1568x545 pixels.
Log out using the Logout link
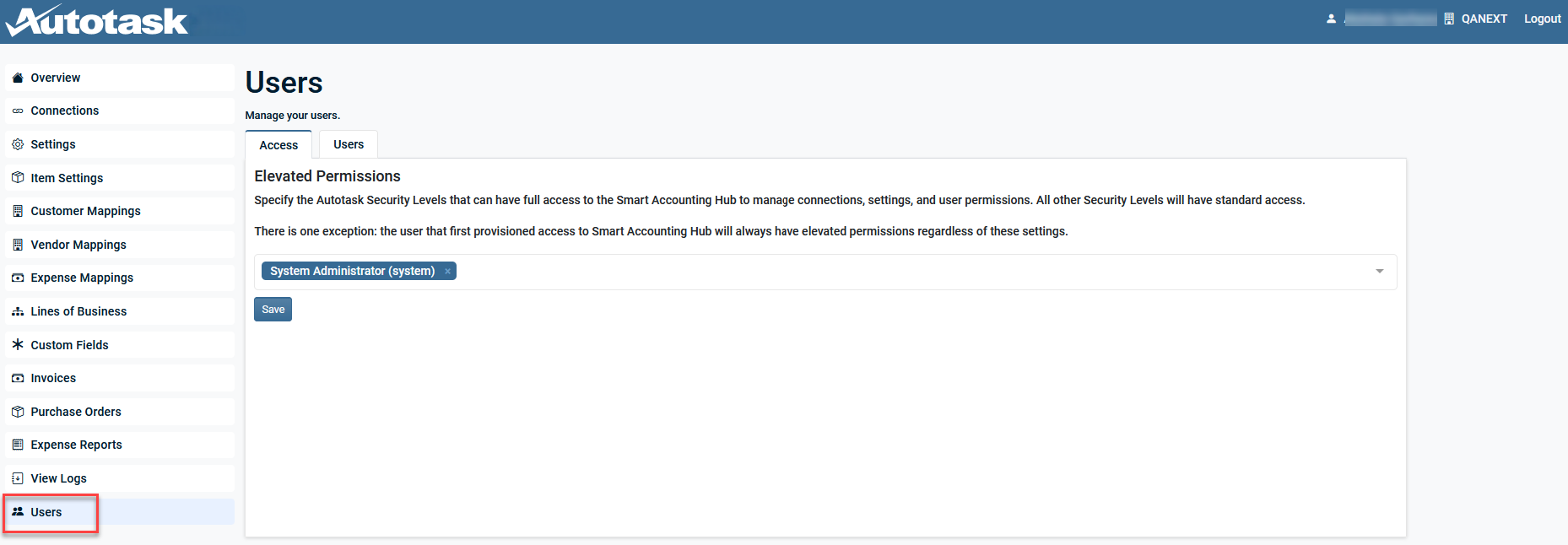pyautogui.click(x=1542, y=19)
